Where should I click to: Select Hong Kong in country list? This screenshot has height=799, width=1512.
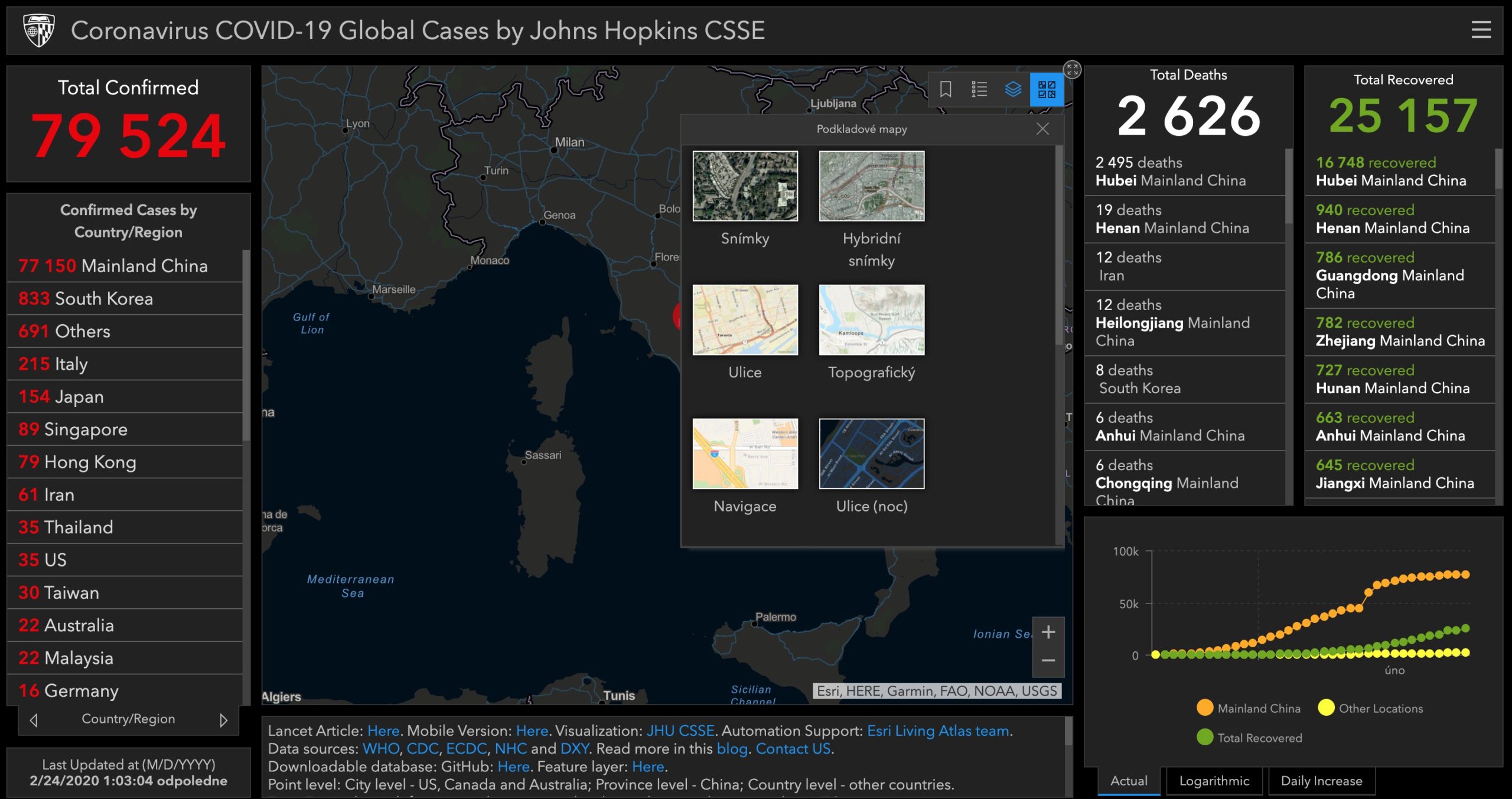(x=125, y=462)
